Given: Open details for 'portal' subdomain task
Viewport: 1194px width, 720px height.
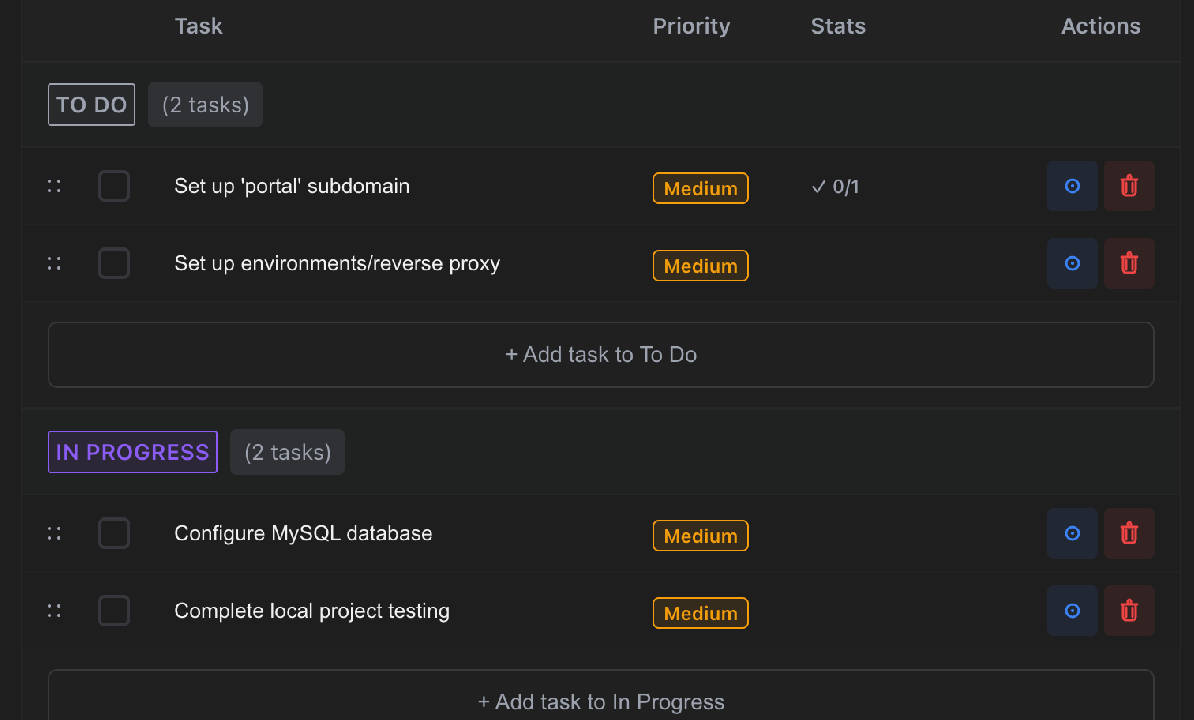Looking at the screenshot, I should tap(1072, 186).
